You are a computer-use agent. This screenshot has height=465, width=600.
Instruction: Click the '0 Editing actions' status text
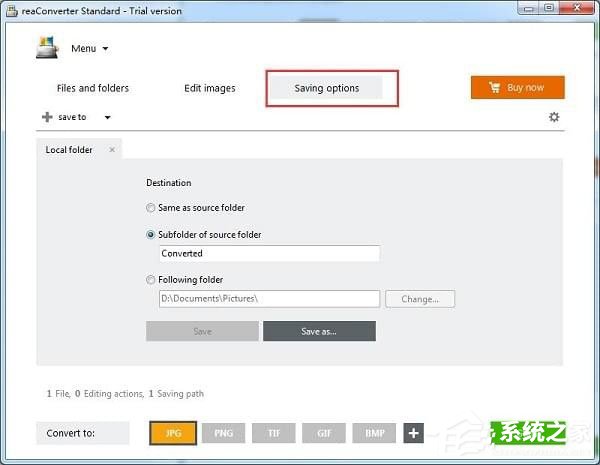point(109,393)
